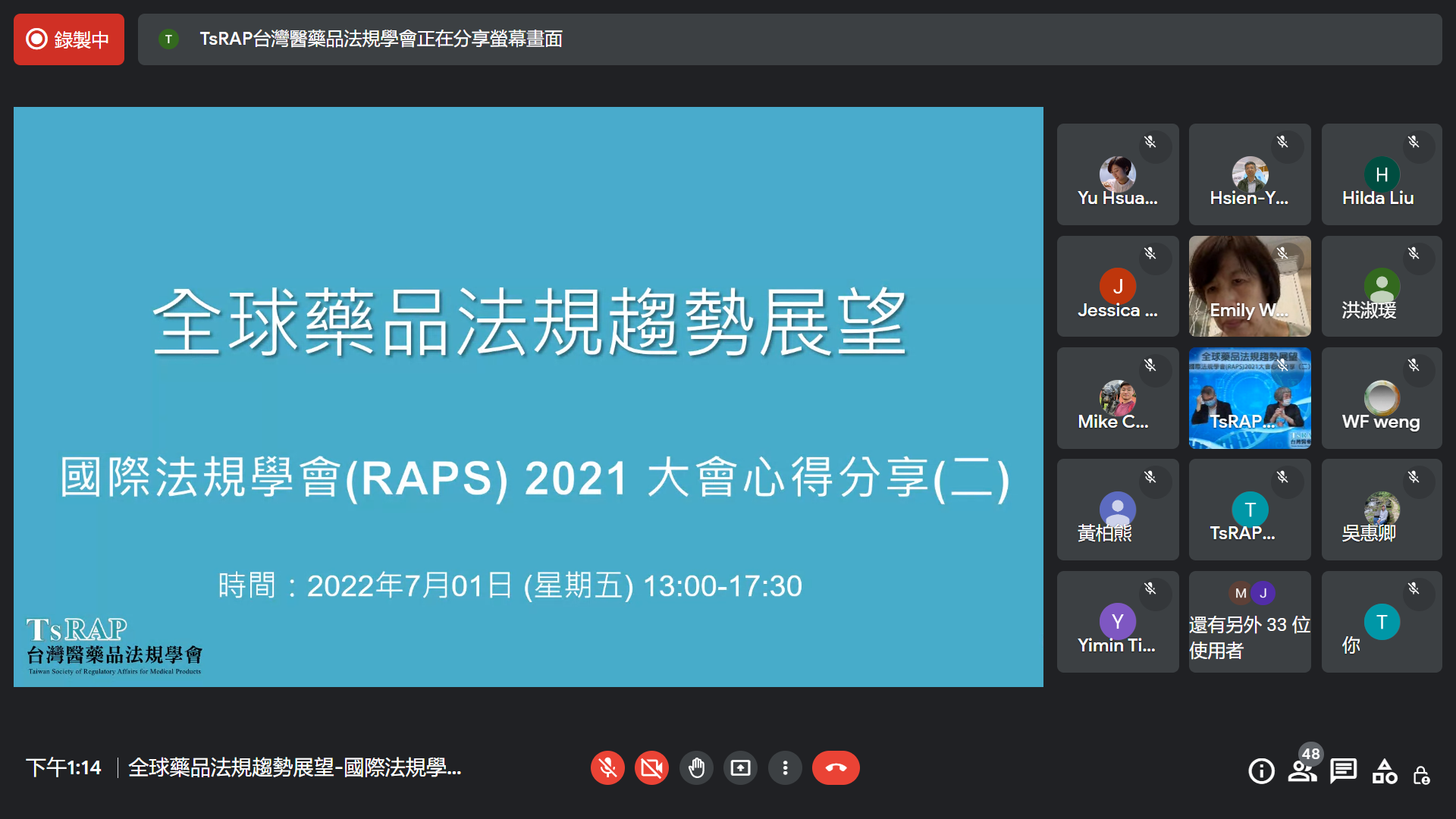This screenshot has width=1456, height=819.
Task: Click the present screen icon
Action: [x=740, y=768]
